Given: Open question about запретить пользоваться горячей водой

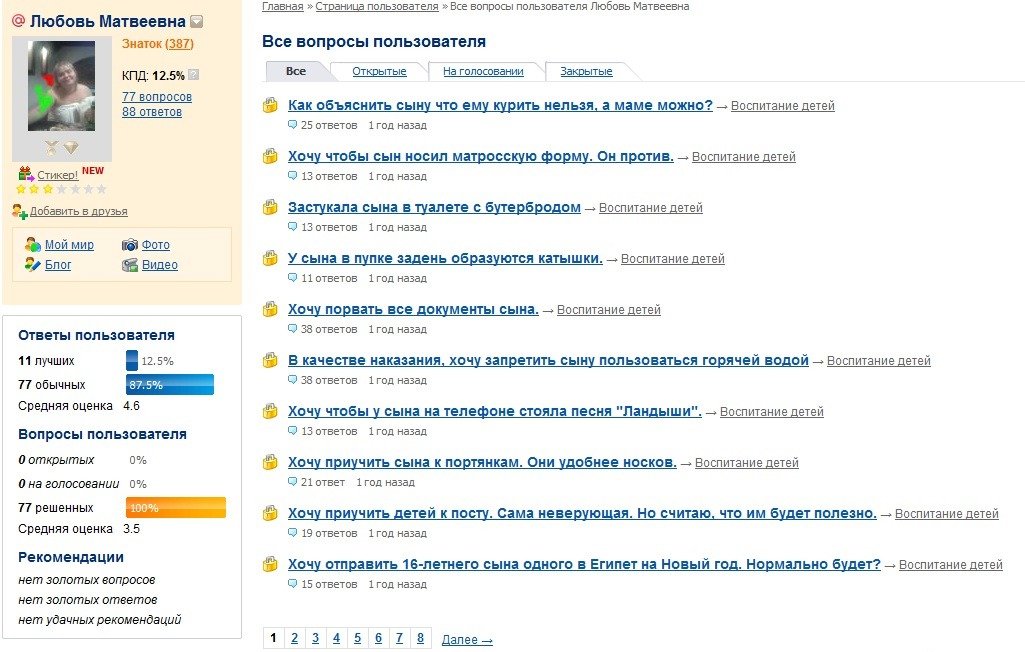Looking at the screenshot, I should (x=548, y=360).
